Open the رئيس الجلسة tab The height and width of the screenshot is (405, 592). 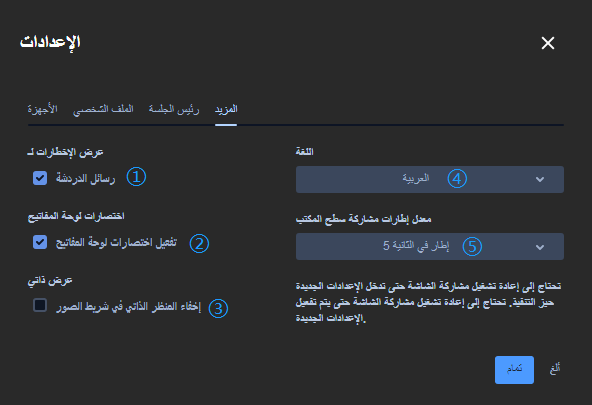click(174, 109)
